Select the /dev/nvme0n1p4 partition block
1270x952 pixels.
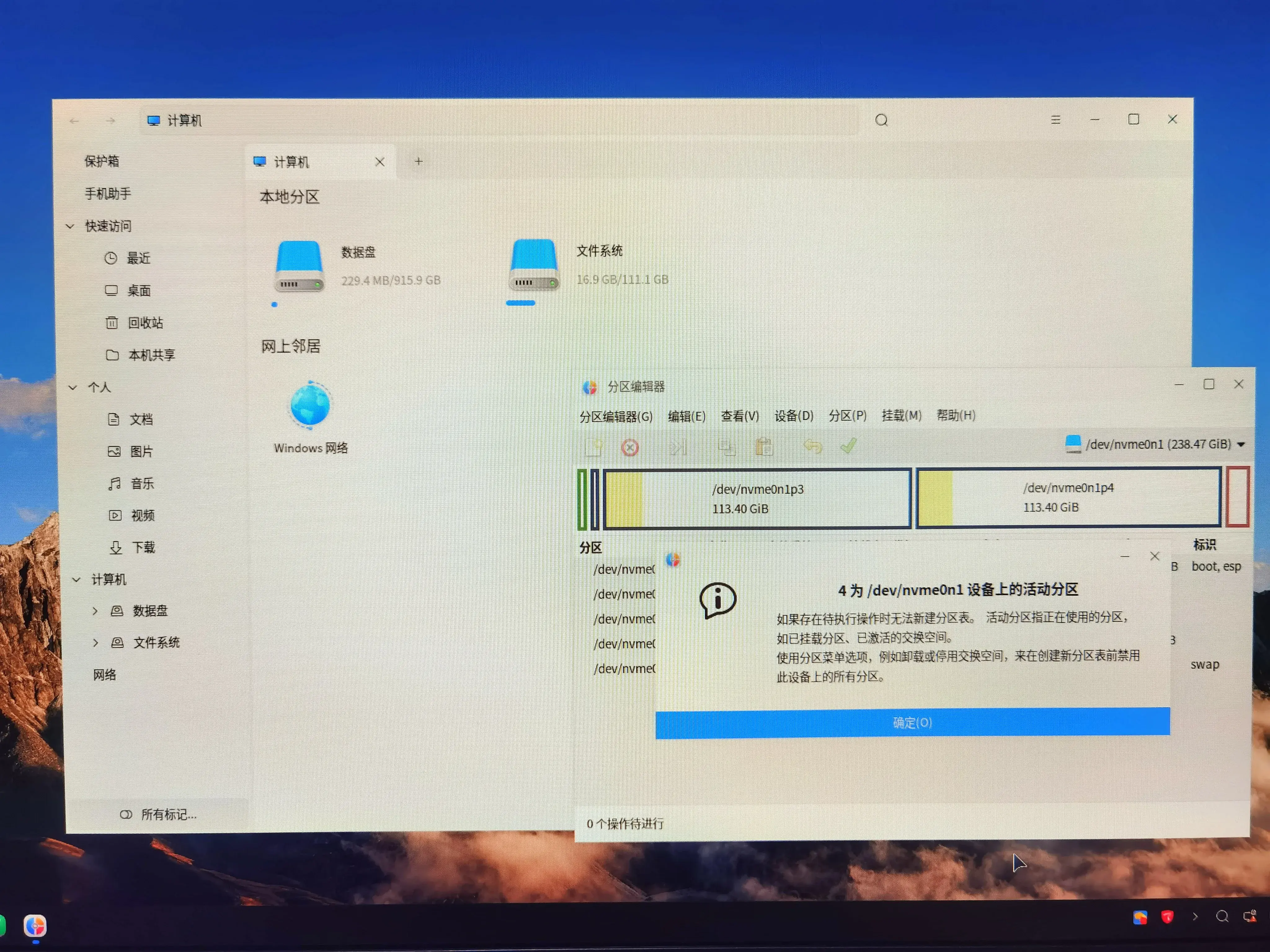(x=1068, y=497)
